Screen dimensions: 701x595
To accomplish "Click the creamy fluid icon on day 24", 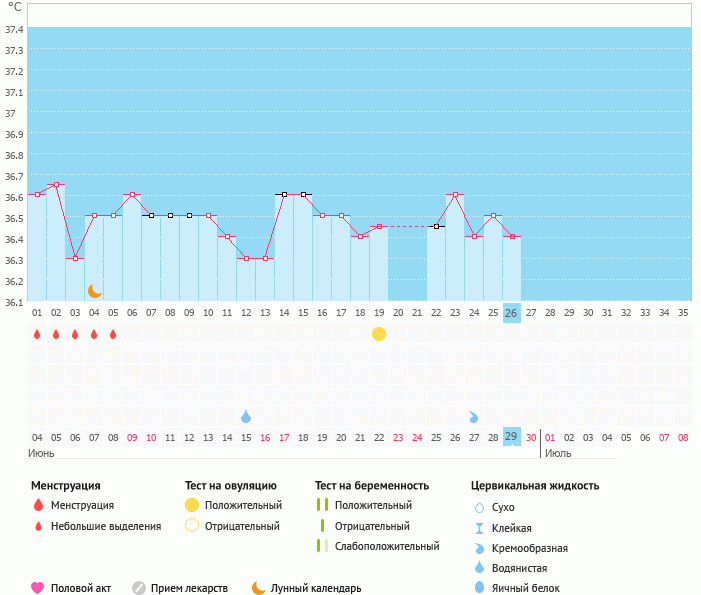I will click(x=474, y=416).
